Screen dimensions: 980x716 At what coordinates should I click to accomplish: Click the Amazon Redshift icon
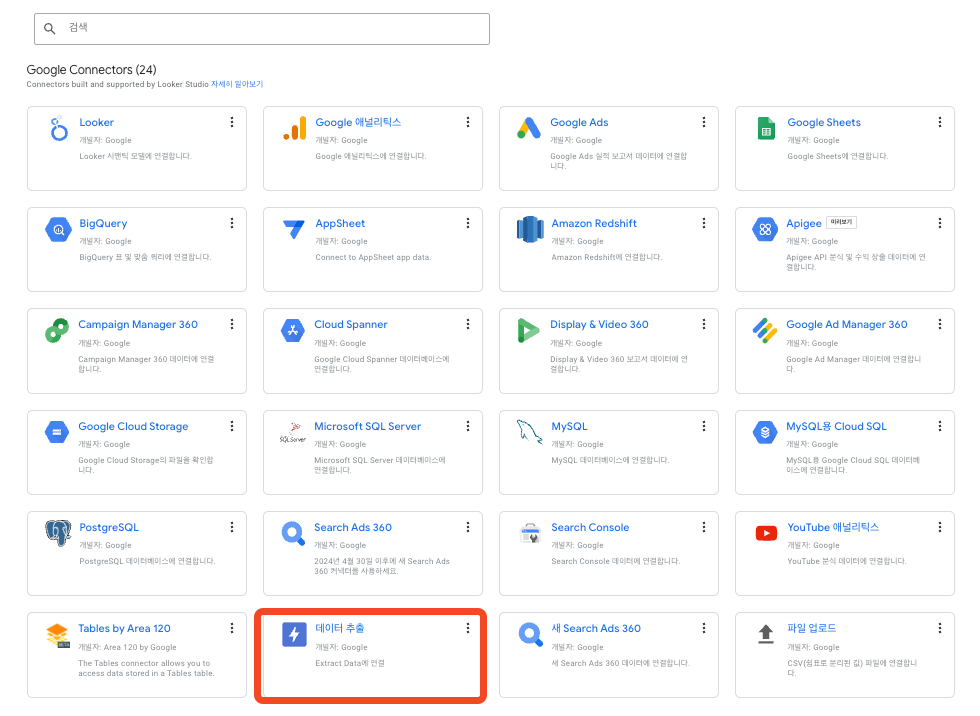pyautogui.click(x=530, y=229)
